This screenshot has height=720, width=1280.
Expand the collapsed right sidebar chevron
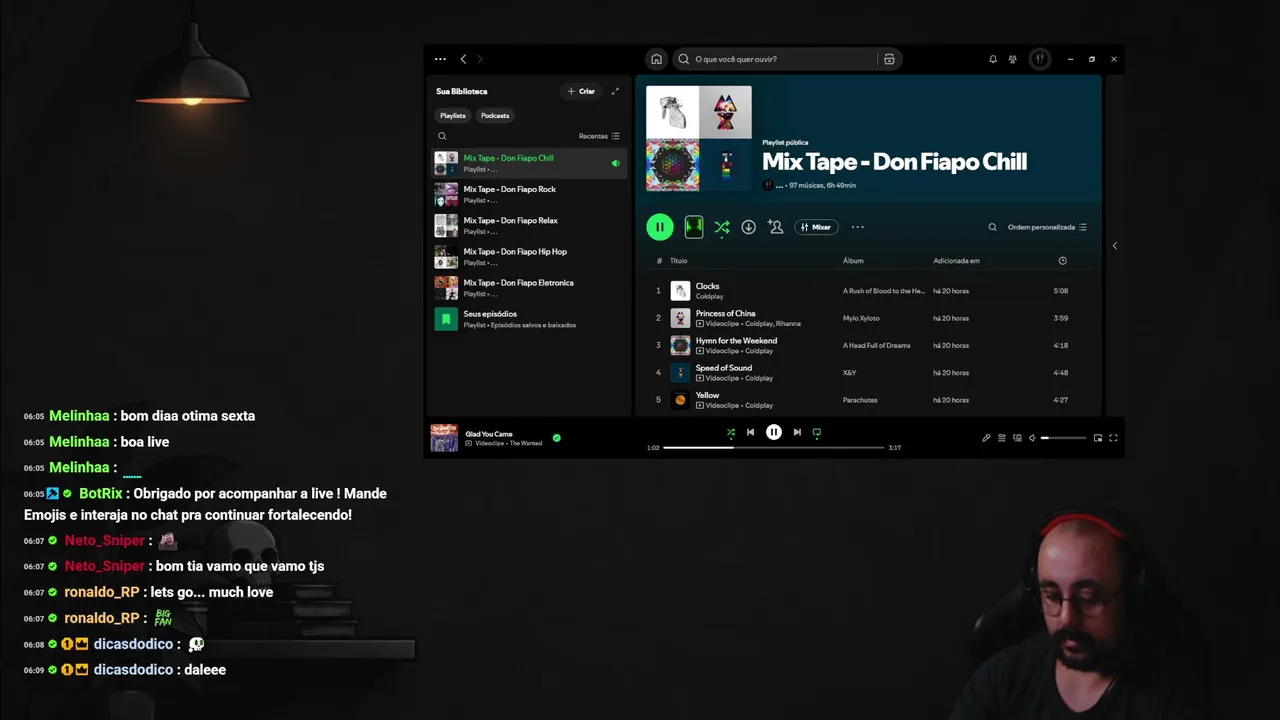click(1114, 246)
